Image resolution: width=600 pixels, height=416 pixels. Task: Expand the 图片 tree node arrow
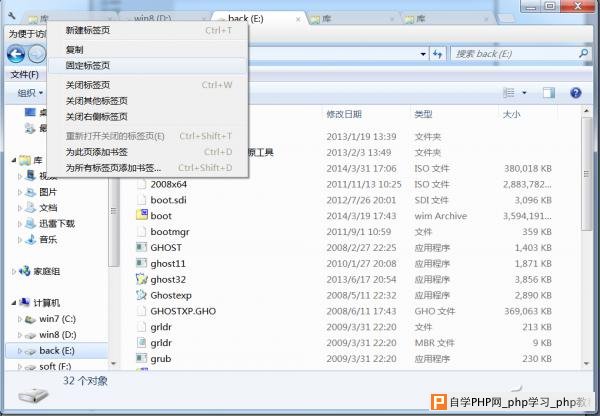[20, 192]
